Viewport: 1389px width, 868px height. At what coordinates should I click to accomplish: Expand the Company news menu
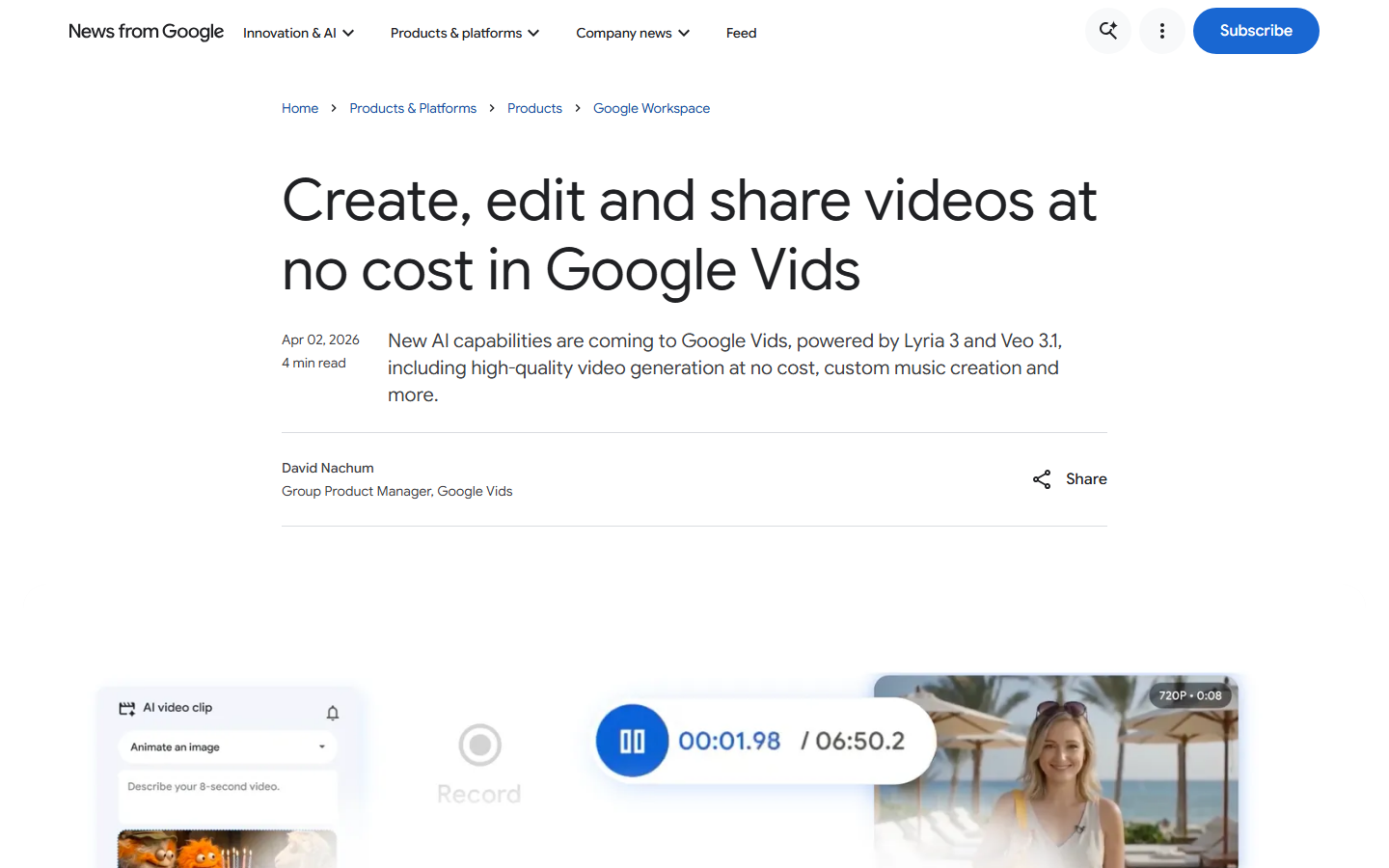pyautogui.click(x=633, y=33)
